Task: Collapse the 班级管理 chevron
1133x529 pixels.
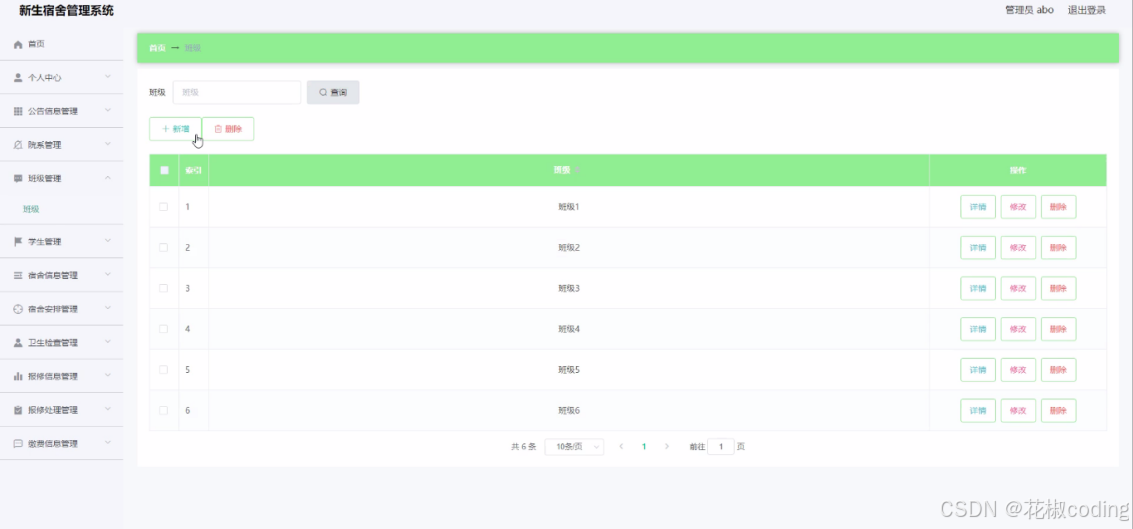Action: coord(108,178)
